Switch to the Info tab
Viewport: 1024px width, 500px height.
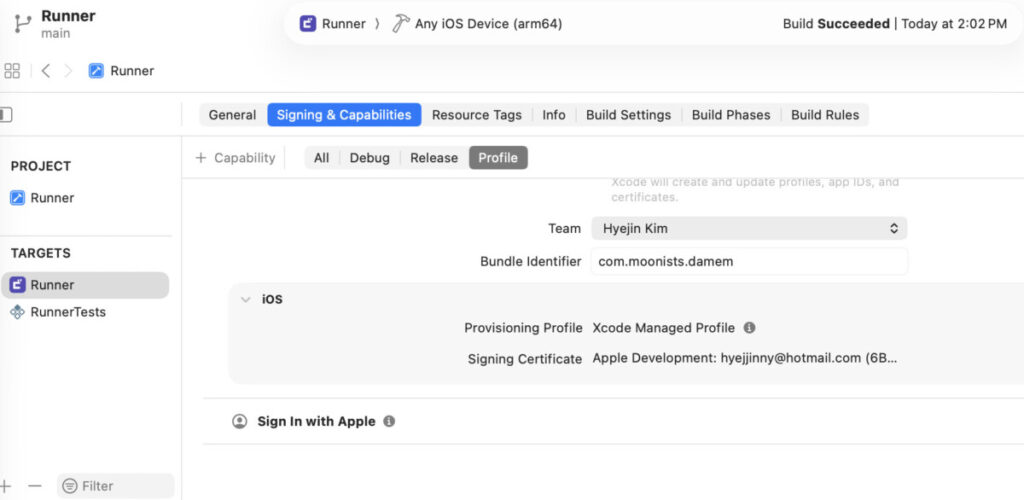(554, 115)
